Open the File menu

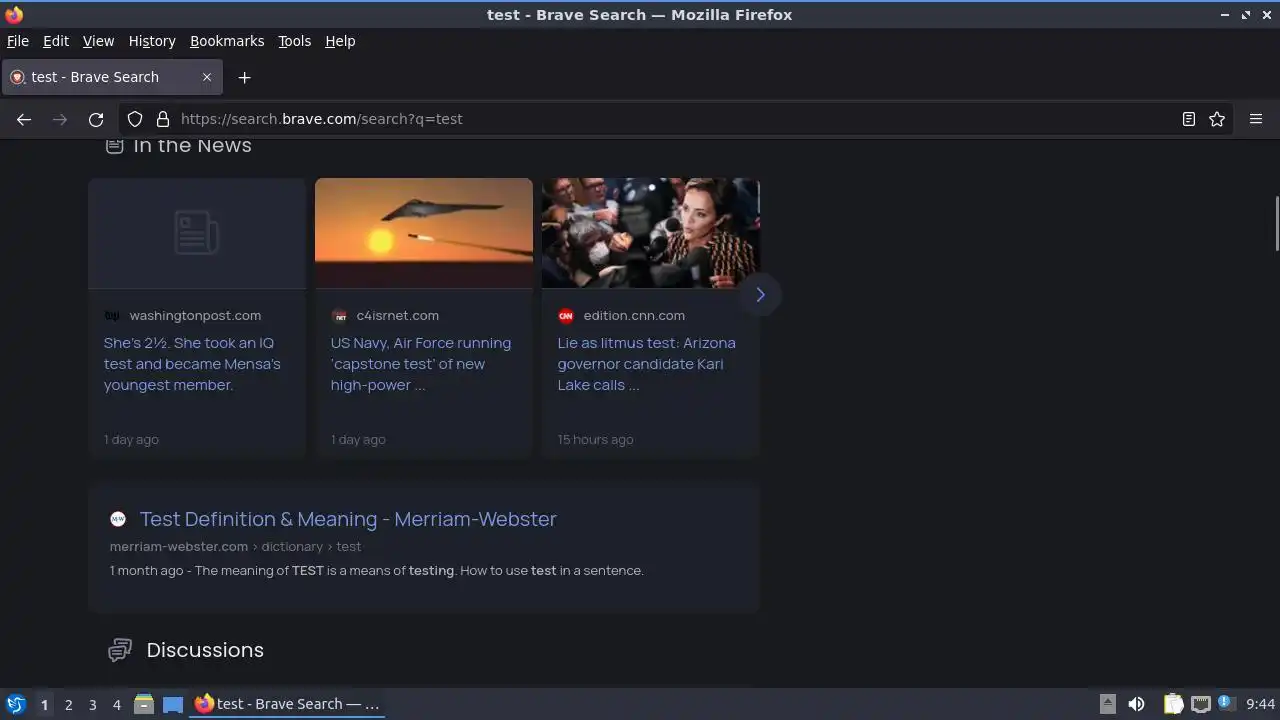click(18, 41)
